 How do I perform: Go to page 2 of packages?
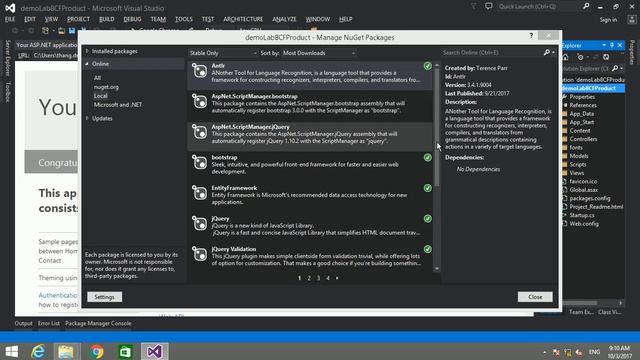pos(309,278)
